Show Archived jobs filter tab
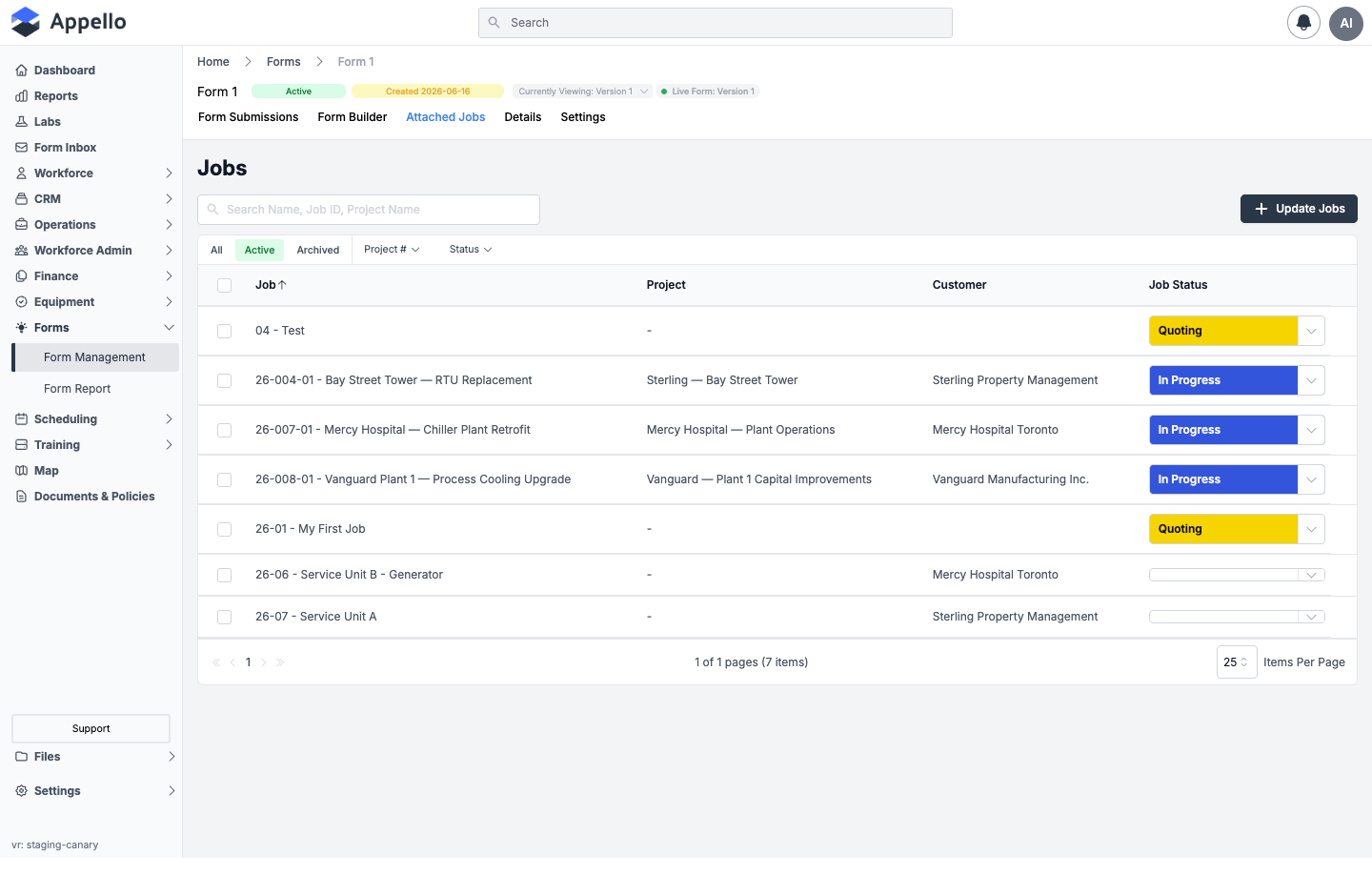1372x875 pixels. coord(318,250)
